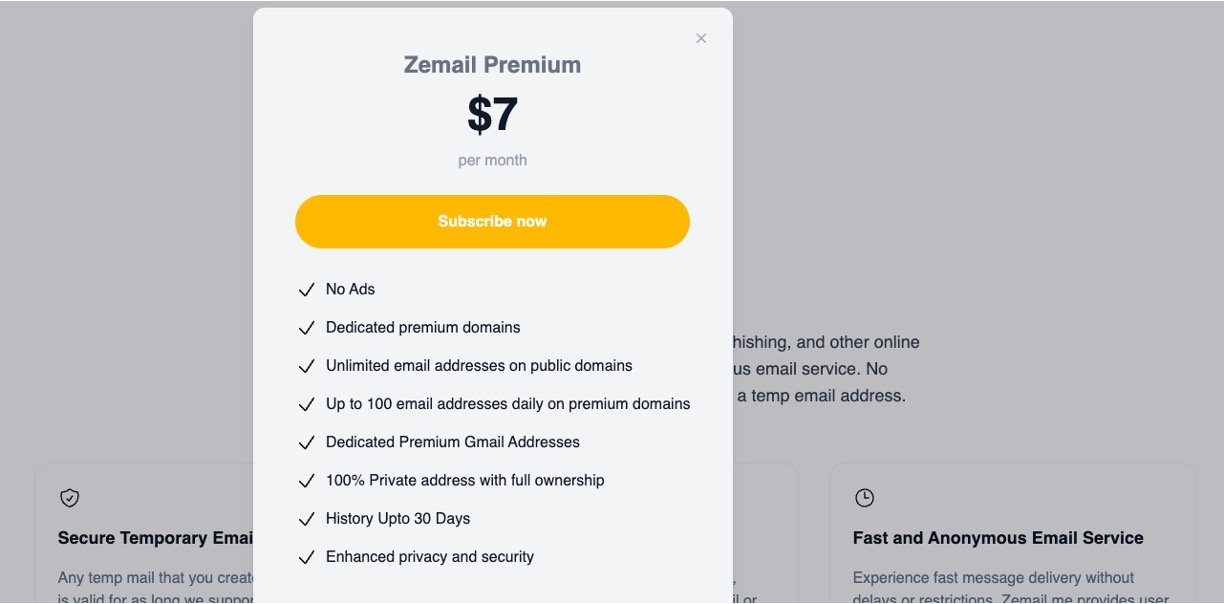Click the clock icon on the Fast Email card
The image size is (1224, 604).
click(x=864, y=497)
